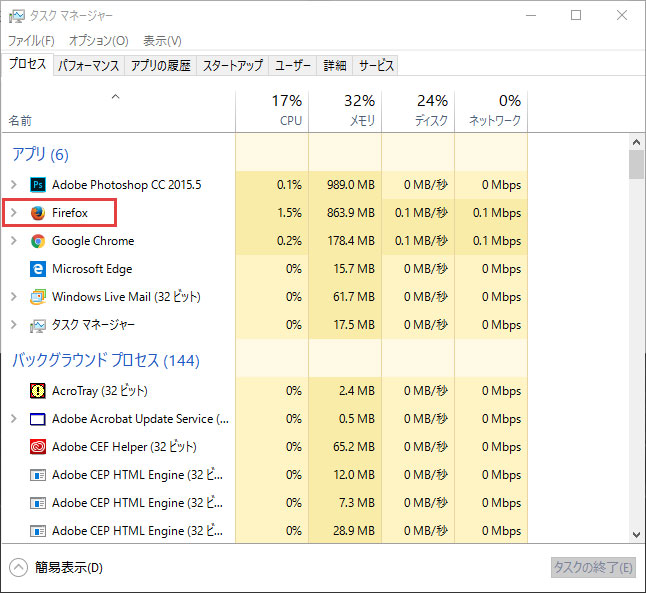
Task: Click Windows Live Mail memory 61.7 MB
Action: [x=354, y=297]
